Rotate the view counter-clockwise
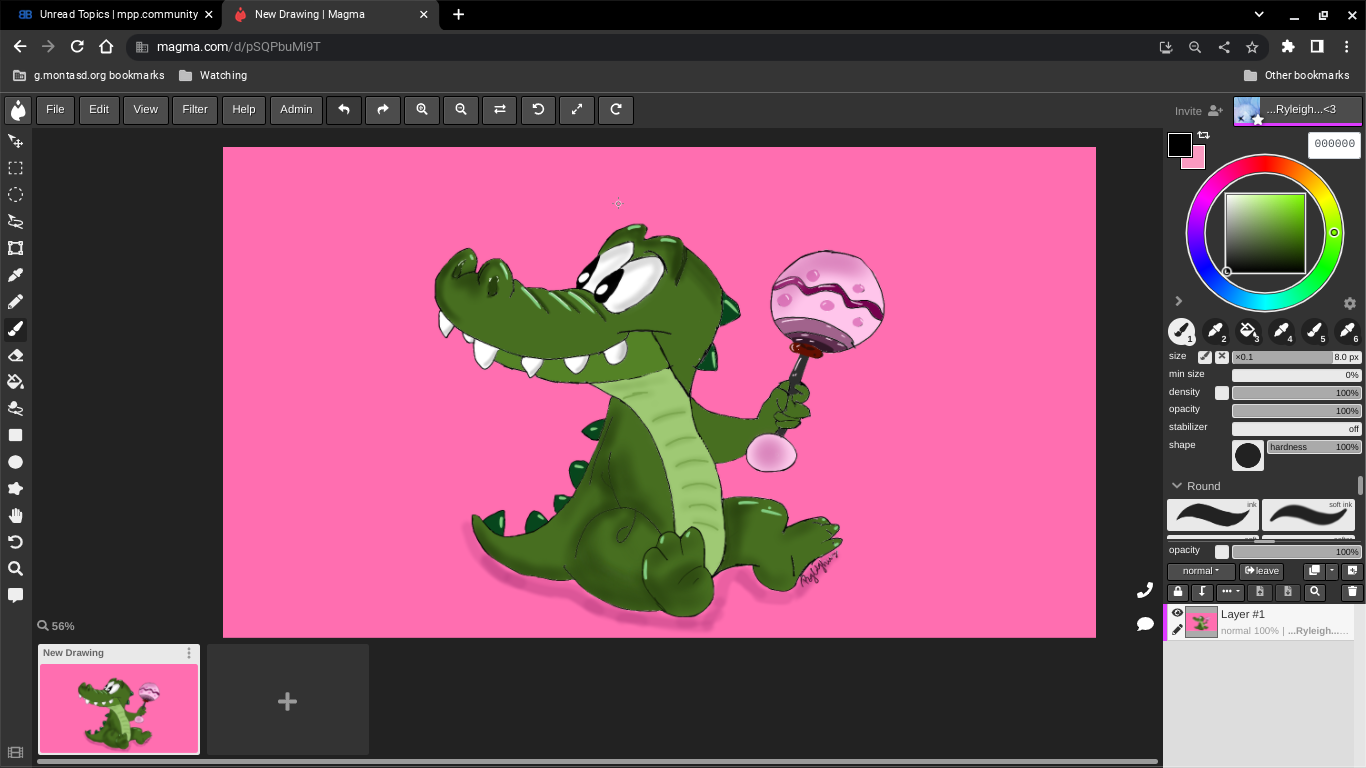The height and width of the screenshot is (768, 1366). pos(538,110)
